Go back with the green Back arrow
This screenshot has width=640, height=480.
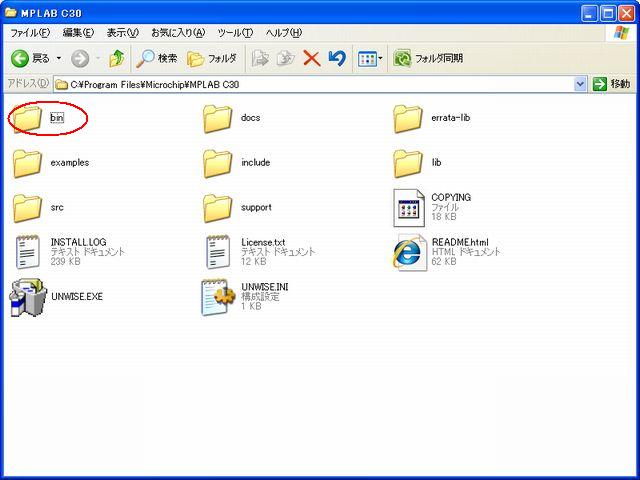29,59
